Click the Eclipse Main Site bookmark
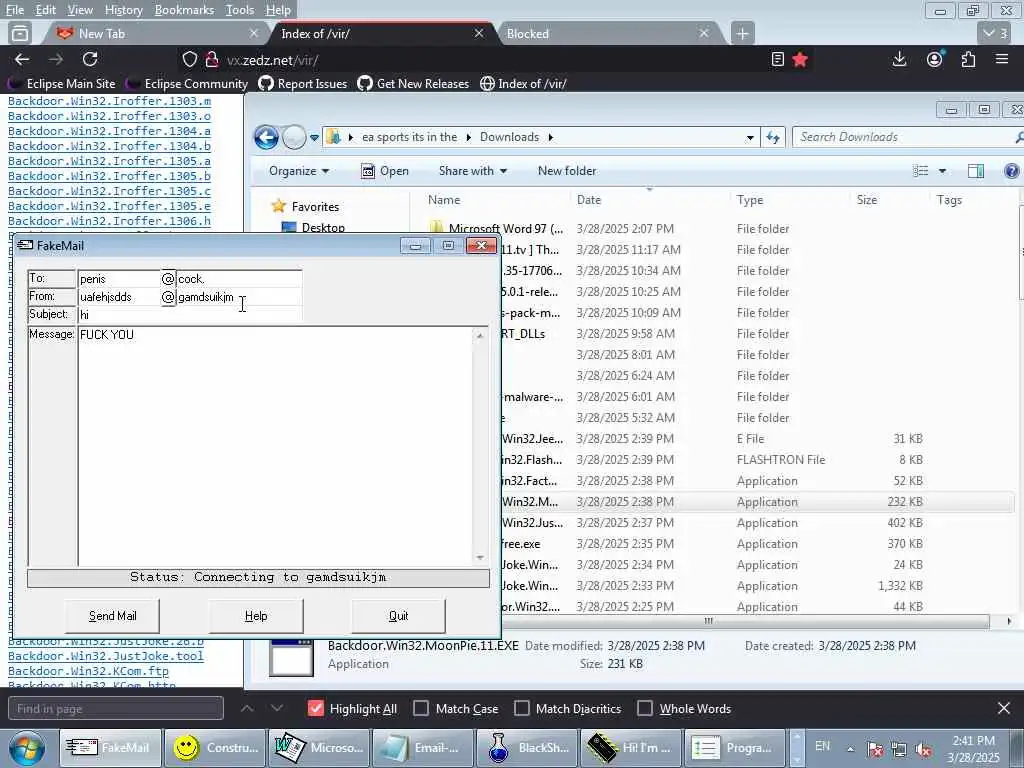The height and width of the screenshot is (768, 1024). click(x=62, y=84)
